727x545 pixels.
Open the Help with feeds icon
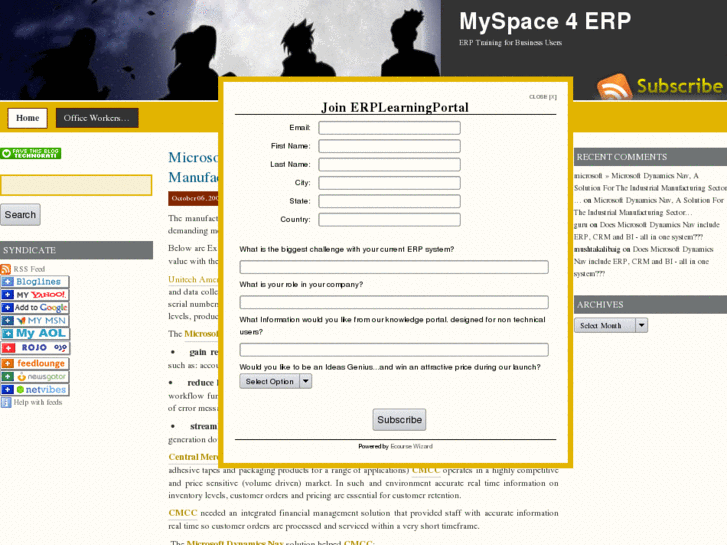click(6, 403)
